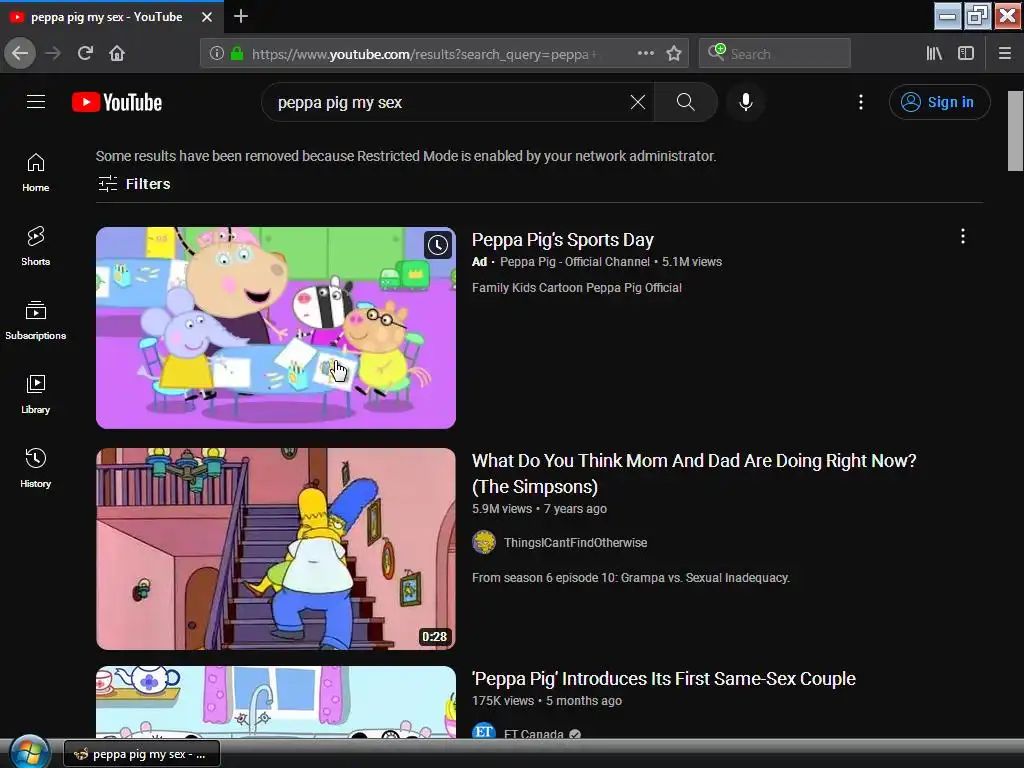Image resolution: width=1024 pixels, height=768 pixels.
Task: Open Shorts in the sidebar
Action: (36, 246)
